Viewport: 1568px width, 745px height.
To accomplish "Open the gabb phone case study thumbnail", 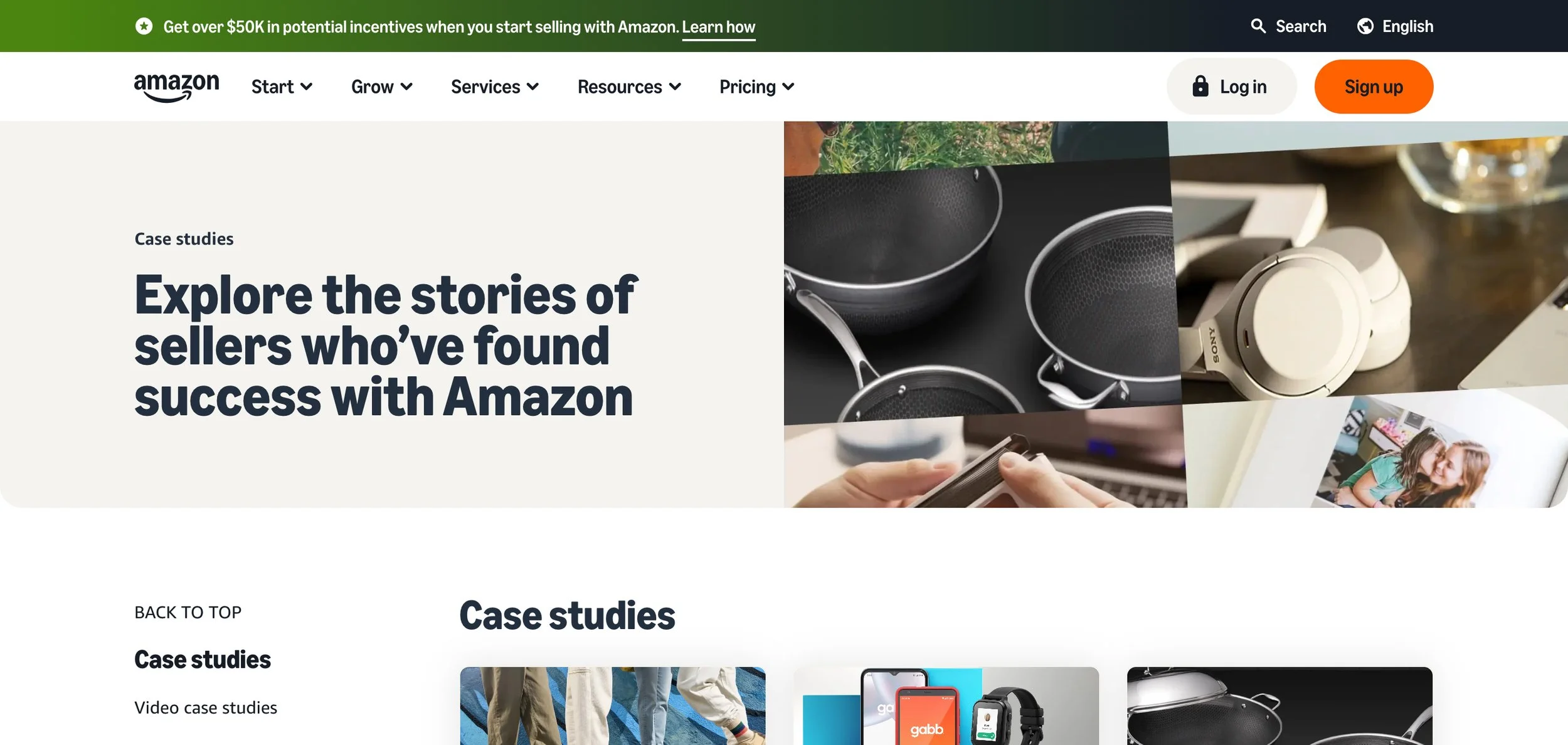I will pos(946,705).
